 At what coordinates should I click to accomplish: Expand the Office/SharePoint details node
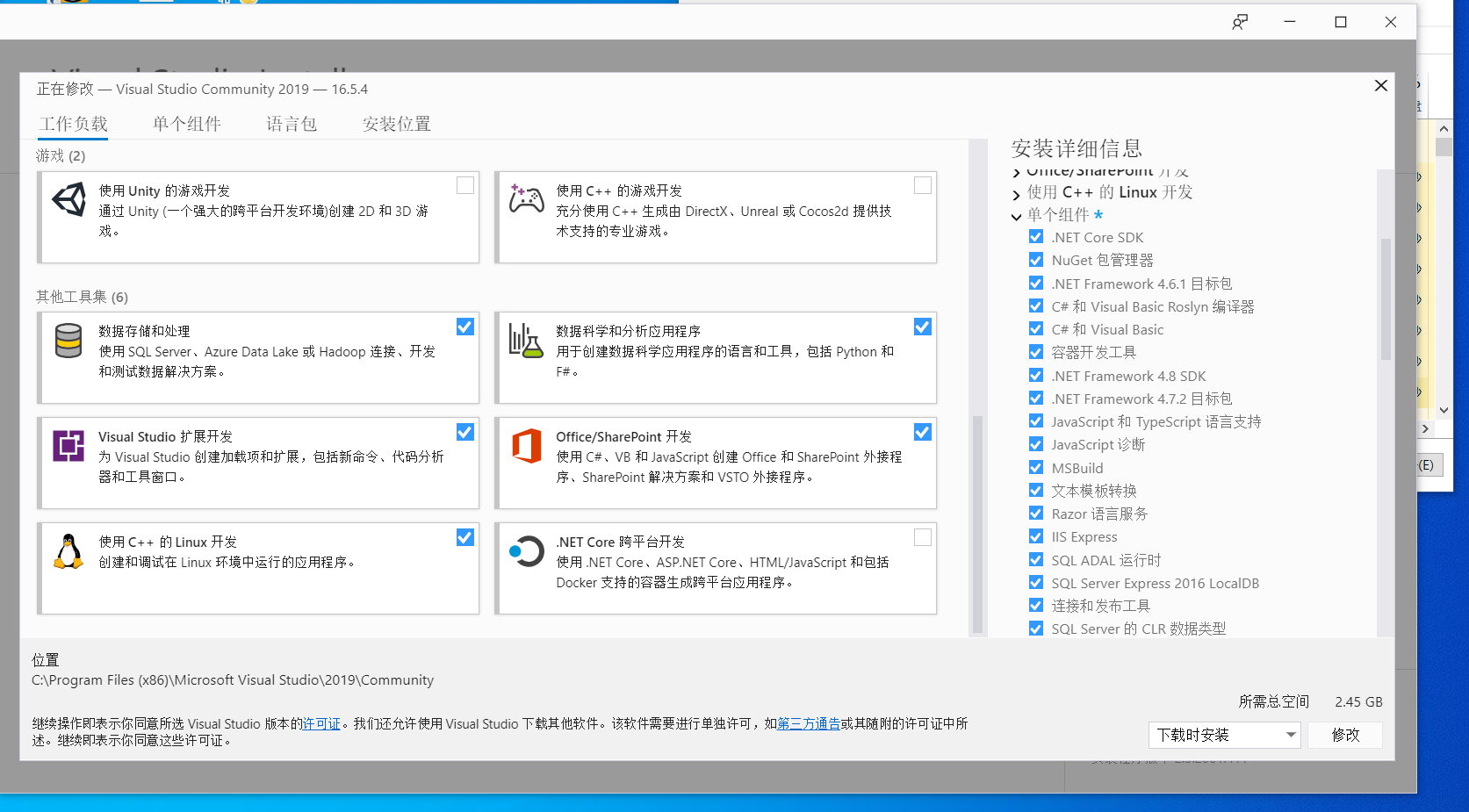click(1017, 172)
